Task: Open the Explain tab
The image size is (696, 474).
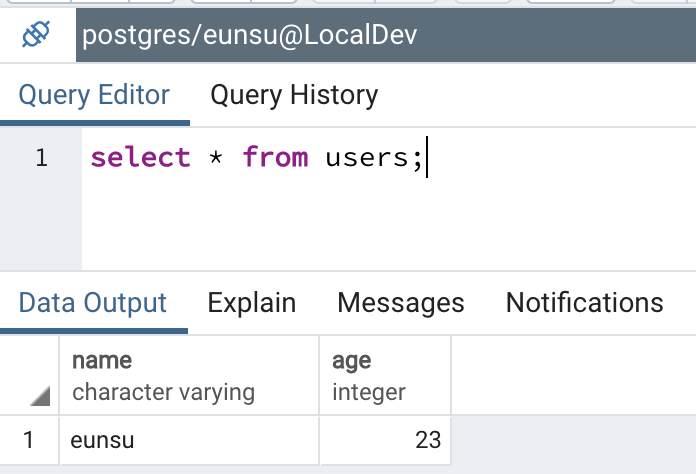Action: click(x=252, y=304)
